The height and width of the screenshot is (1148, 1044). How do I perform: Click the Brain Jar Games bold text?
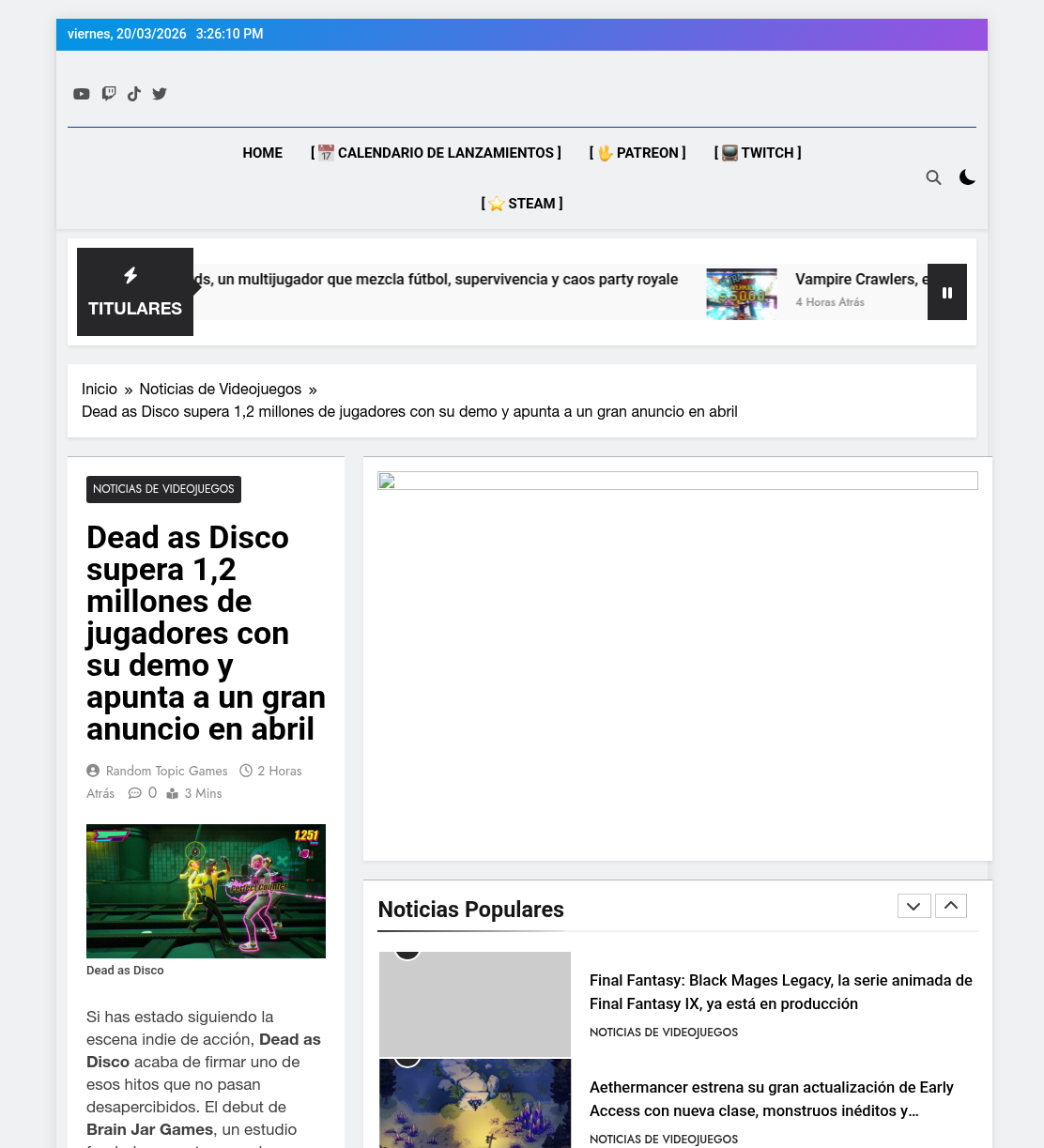click(149, 1129)
